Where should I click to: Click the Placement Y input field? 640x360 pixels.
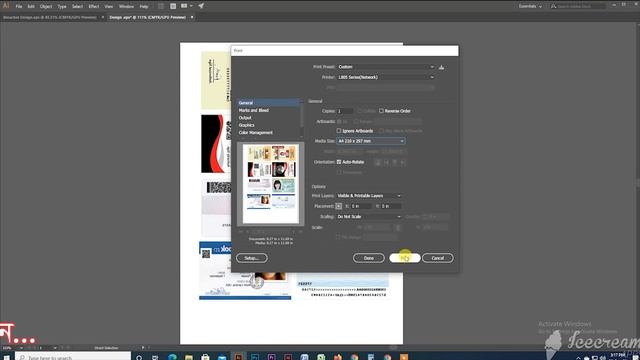[x=391, y=207]
